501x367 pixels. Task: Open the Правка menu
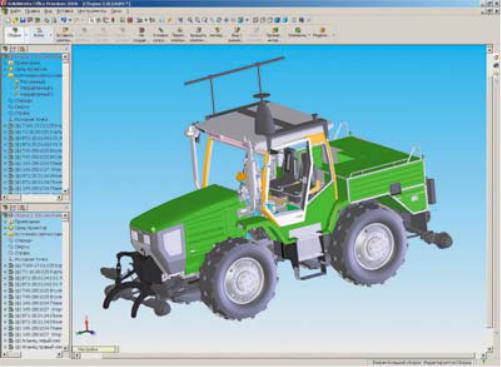click(x=32, y=11)
